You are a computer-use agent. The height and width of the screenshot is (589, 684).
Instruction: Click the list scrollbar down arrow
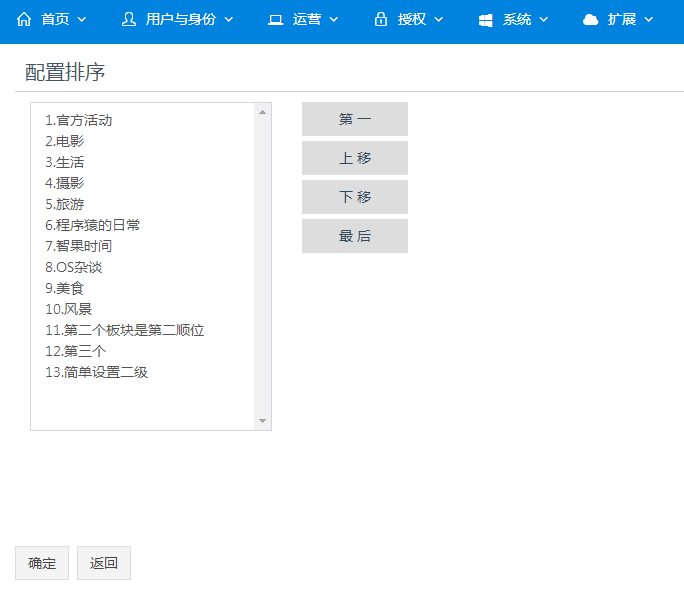coord(262,421)
